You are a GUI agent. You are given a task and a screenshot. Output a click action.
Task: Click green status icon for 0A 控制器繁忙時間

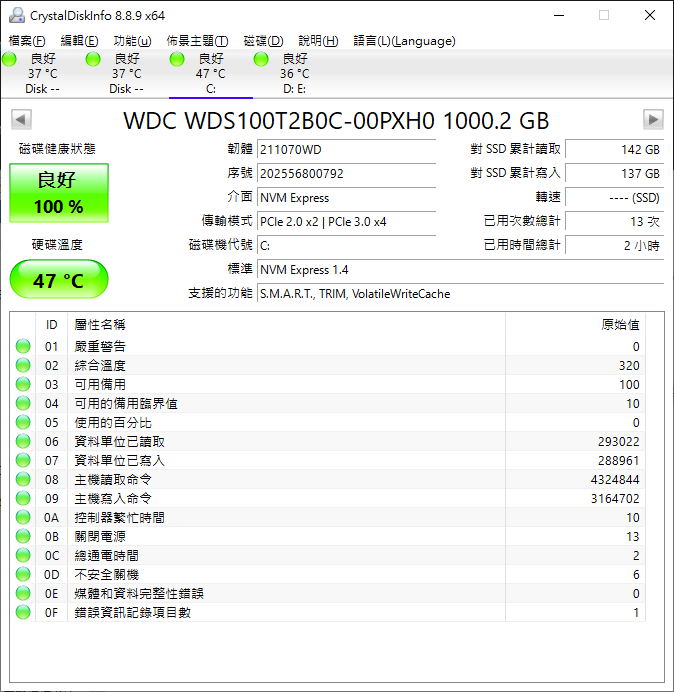point(23,517)
